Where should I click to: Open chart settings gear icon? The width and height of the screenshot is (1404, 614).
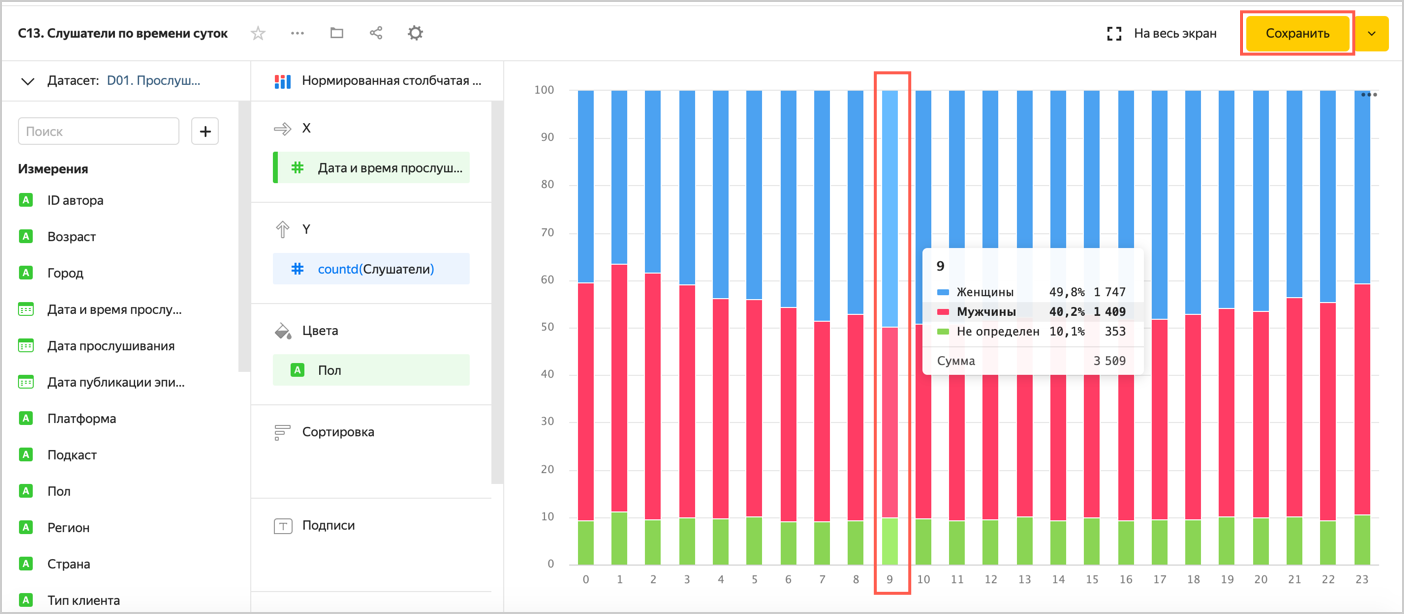(x=415, y=33)
